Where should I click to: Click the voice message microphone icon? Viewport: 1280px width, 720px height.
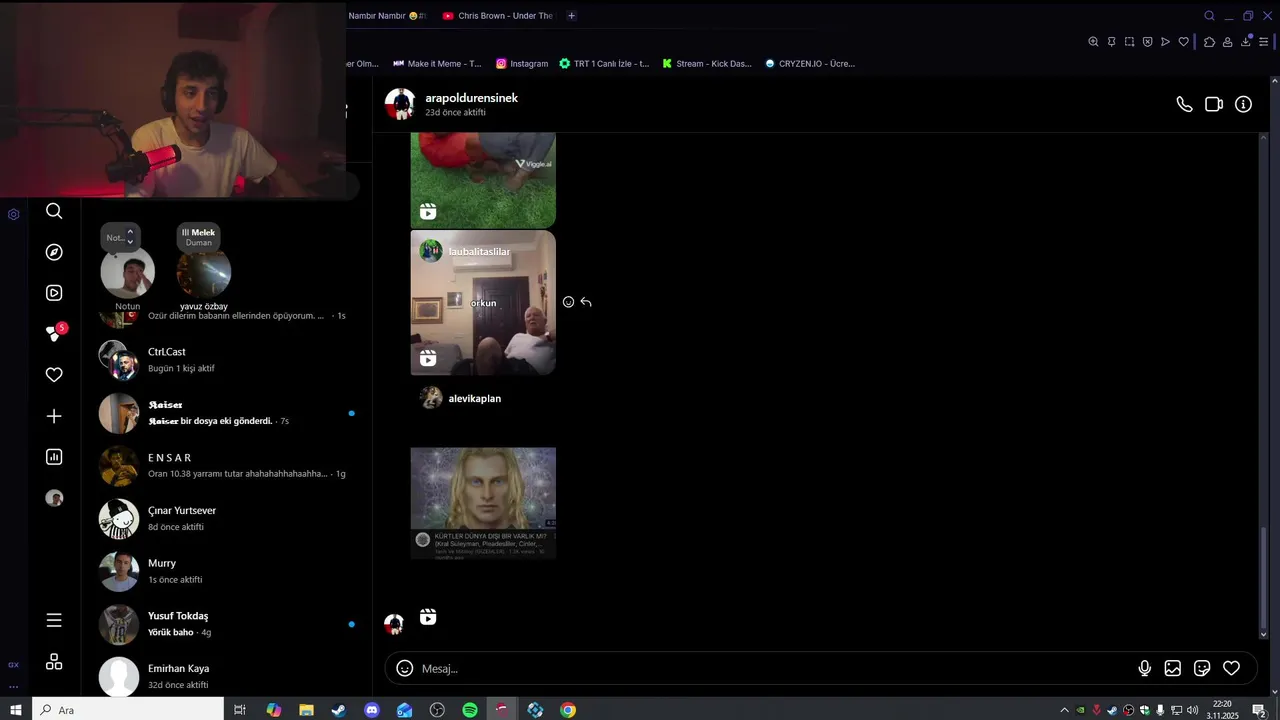(1145, 668)
